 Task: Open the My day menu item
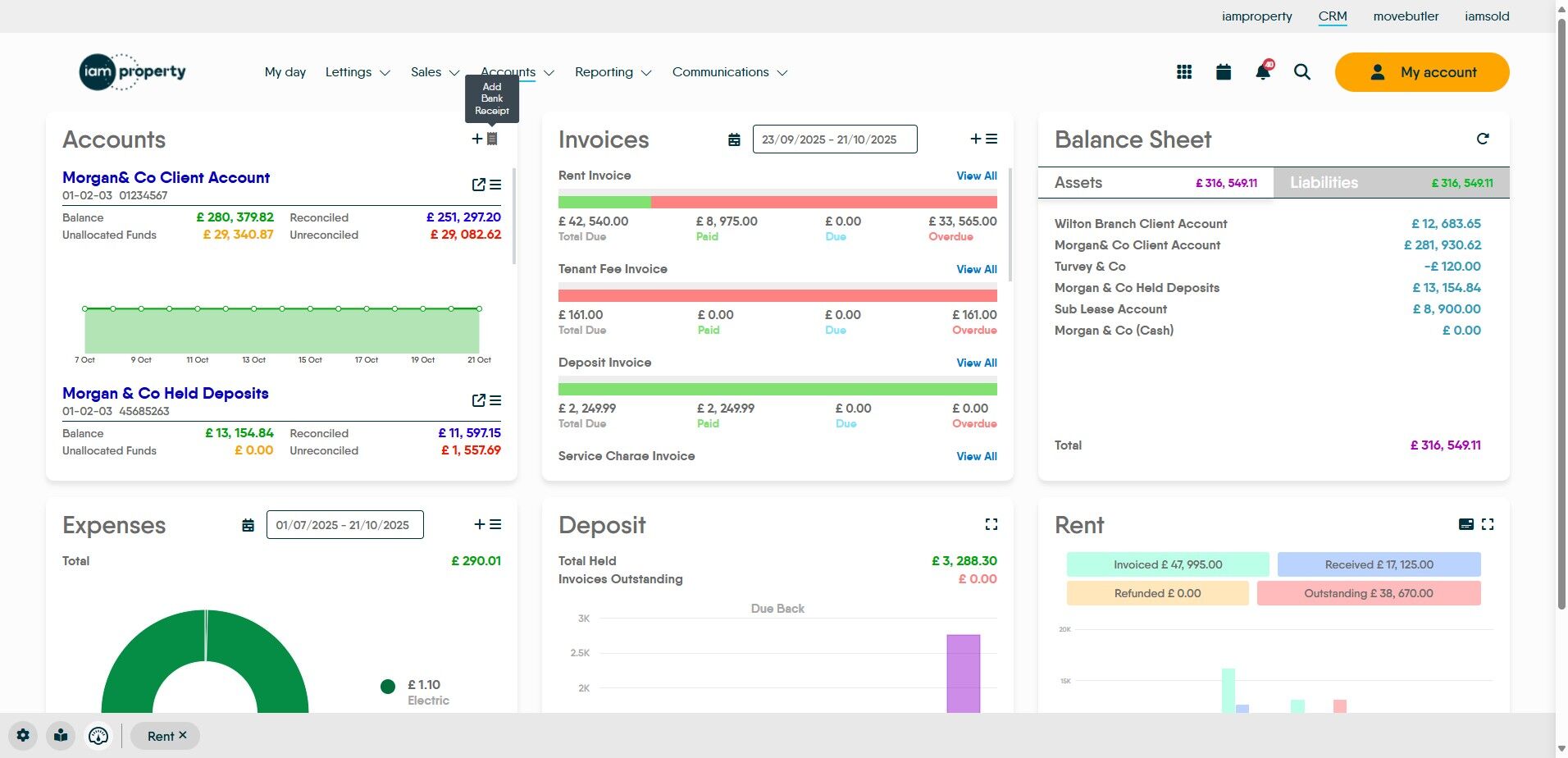point(285,72)
